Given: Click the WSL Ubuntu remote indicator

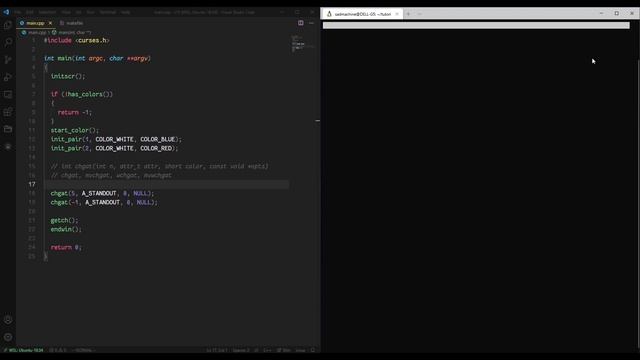Looking at the screenshot, I should [23, 350].
